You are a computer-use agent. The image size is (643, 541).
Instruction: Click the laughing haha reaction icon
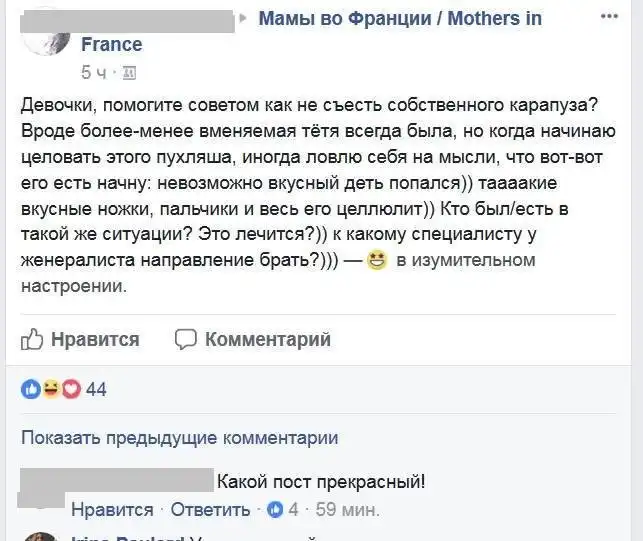(x=50, y=389)
